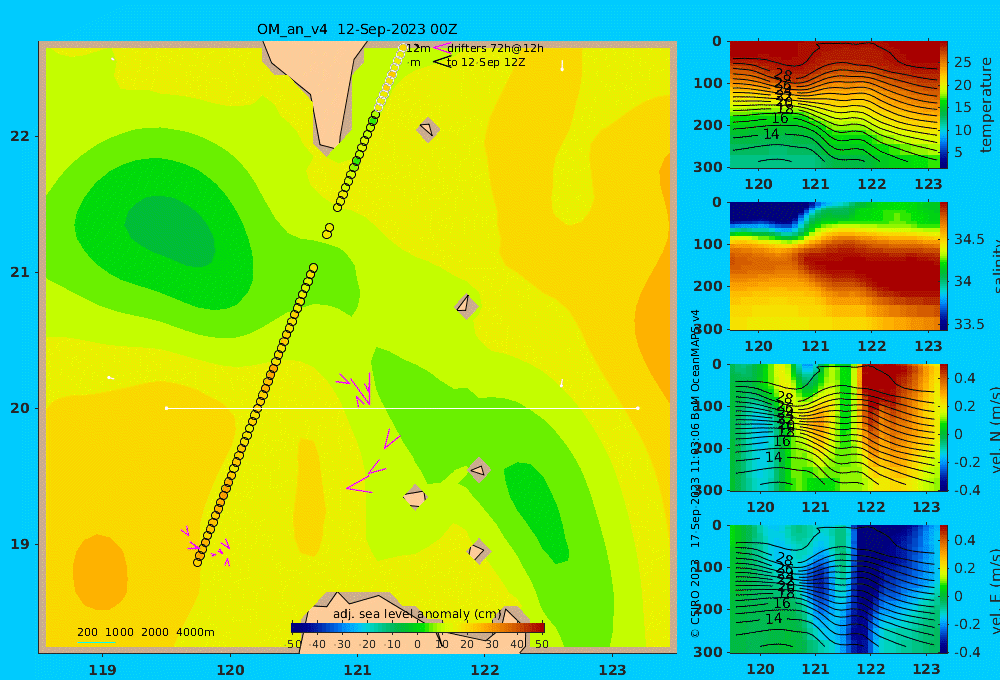1000x680 pixels.
Task: Click the magenta drifter arrow legend symbol
Action: pos(441,48)
